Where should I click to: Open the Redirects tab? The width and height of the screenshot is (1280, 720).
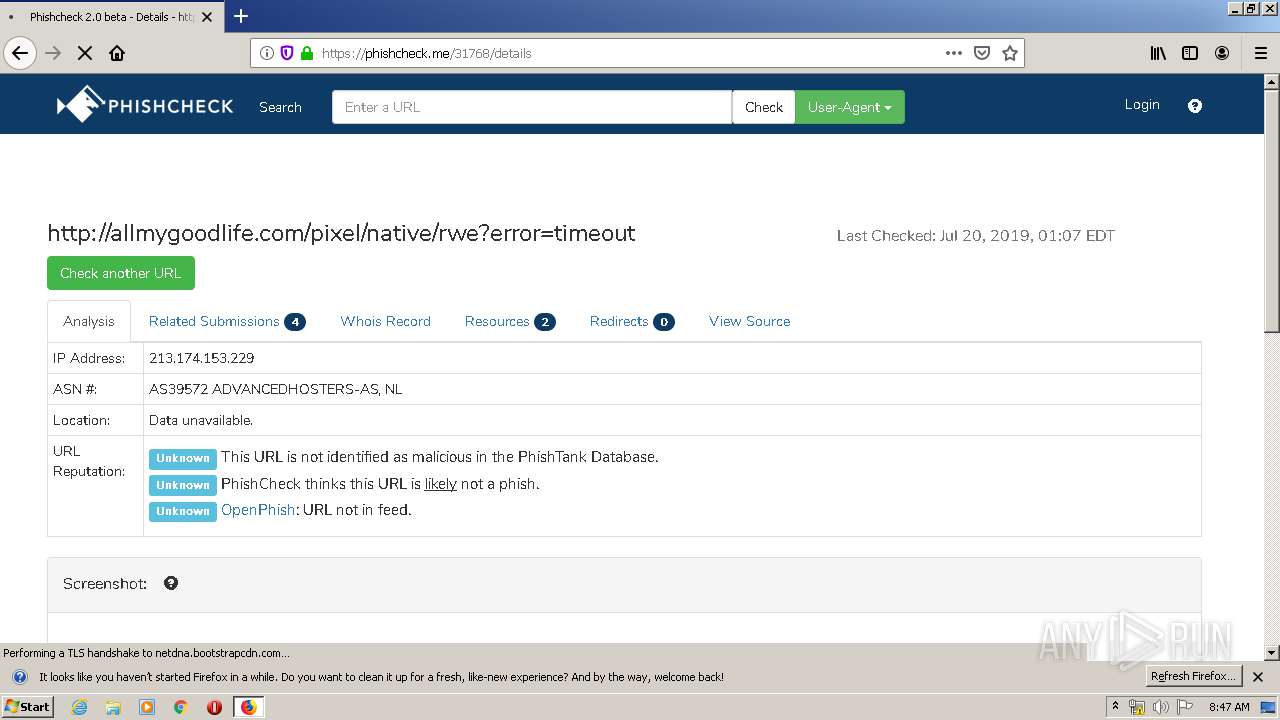632,321
